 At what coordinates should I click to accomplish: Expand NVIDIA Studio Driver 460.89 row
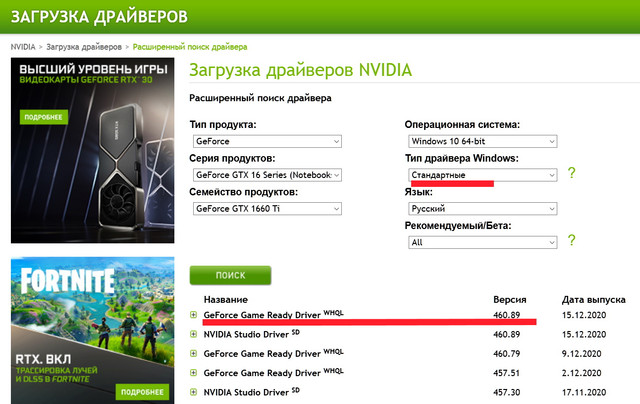point(193,334)
